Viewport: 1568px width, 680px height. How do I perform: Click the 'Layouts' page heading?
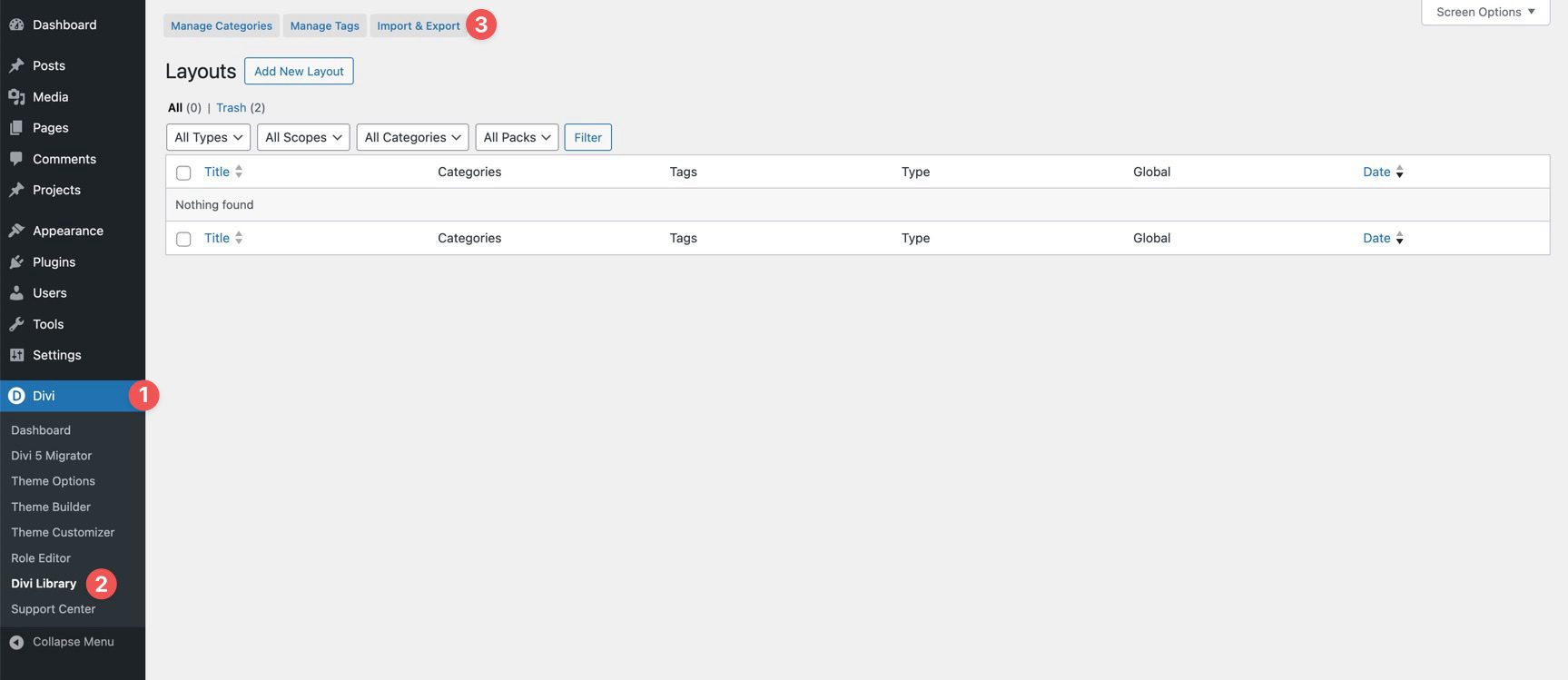click(201, 71)
